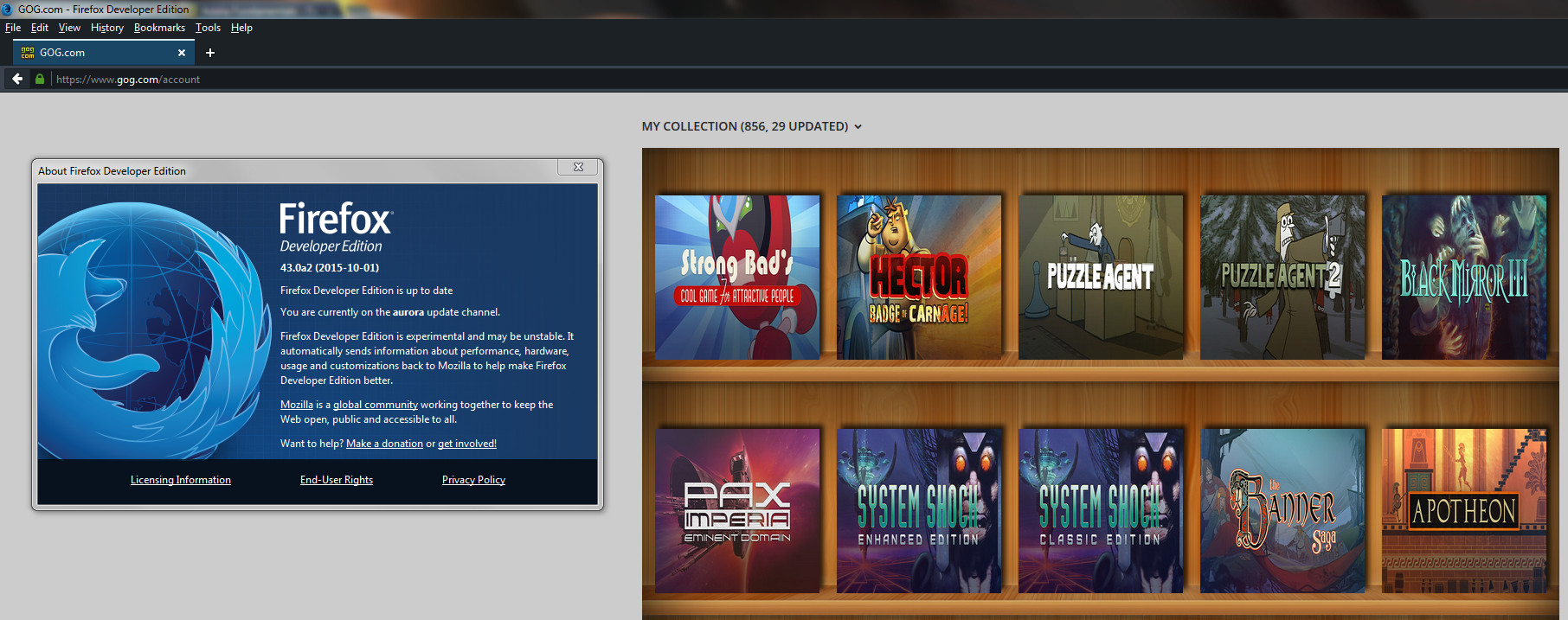Click the URL address bar
1568x620 pixels.
805,79
